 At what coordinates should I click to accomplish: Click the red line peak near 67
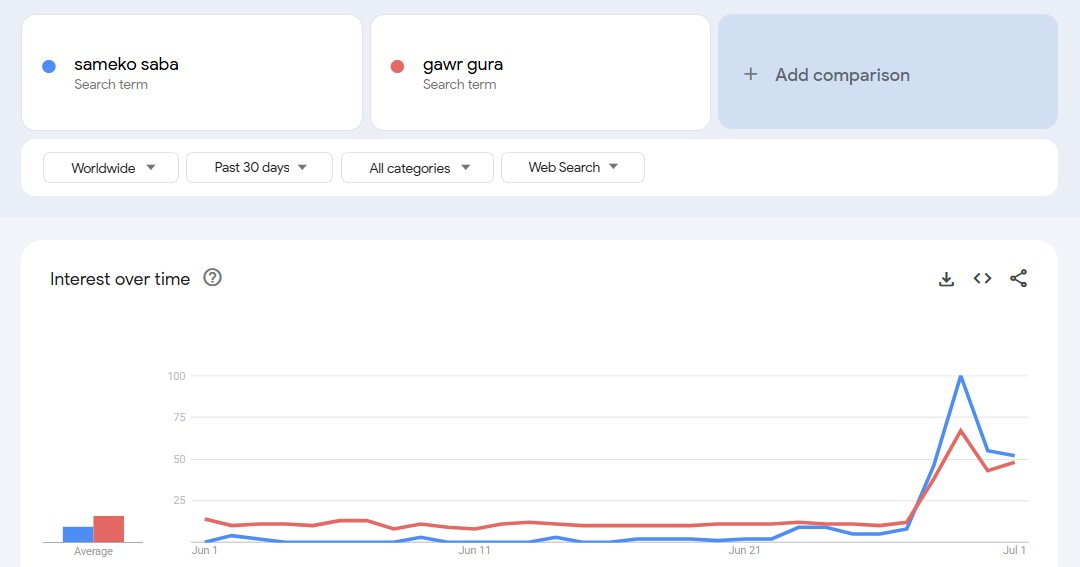point(961,431)
